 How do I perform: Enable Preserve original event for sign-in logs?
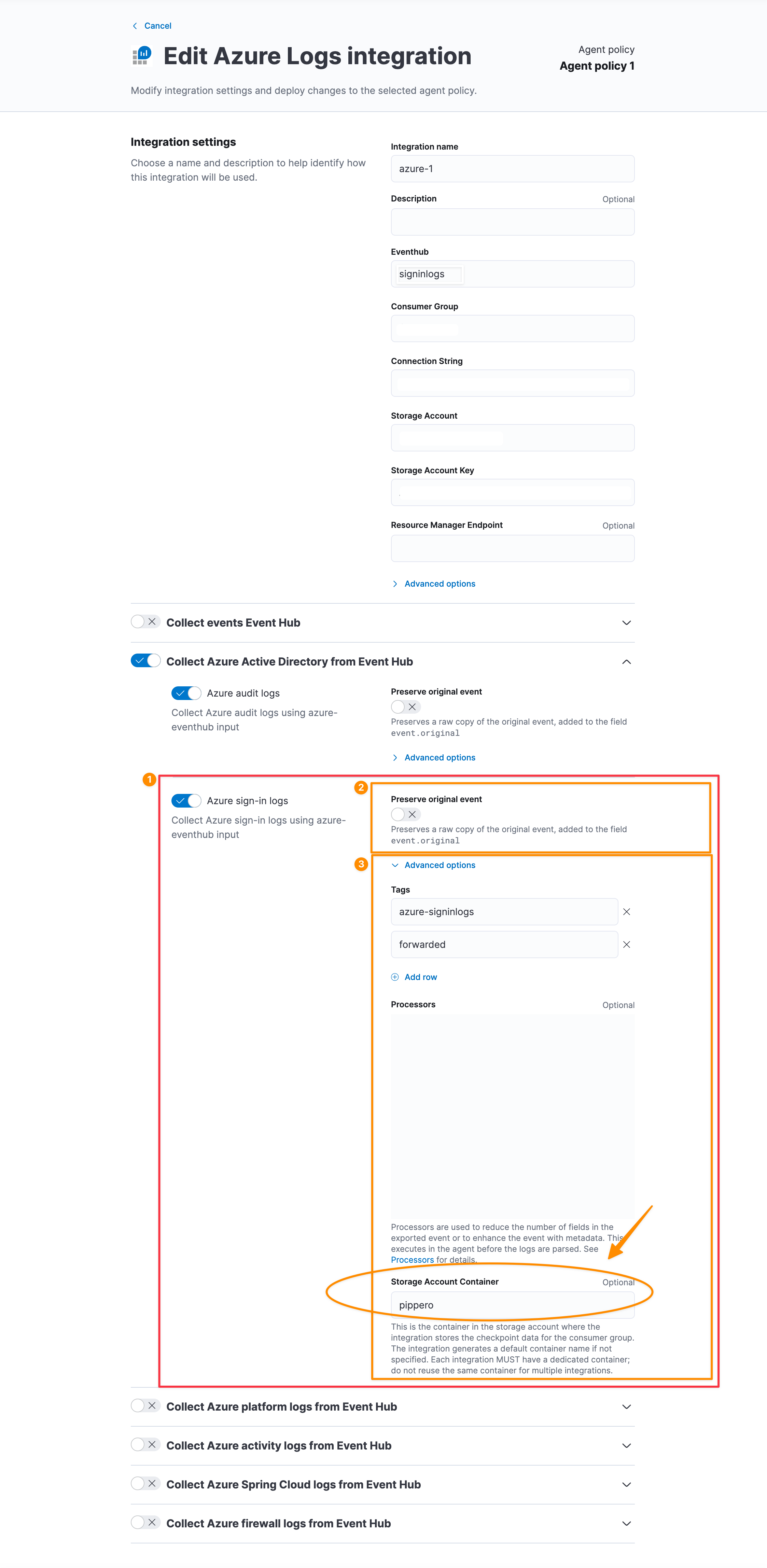pyautogui.click(x=405, y=814)
